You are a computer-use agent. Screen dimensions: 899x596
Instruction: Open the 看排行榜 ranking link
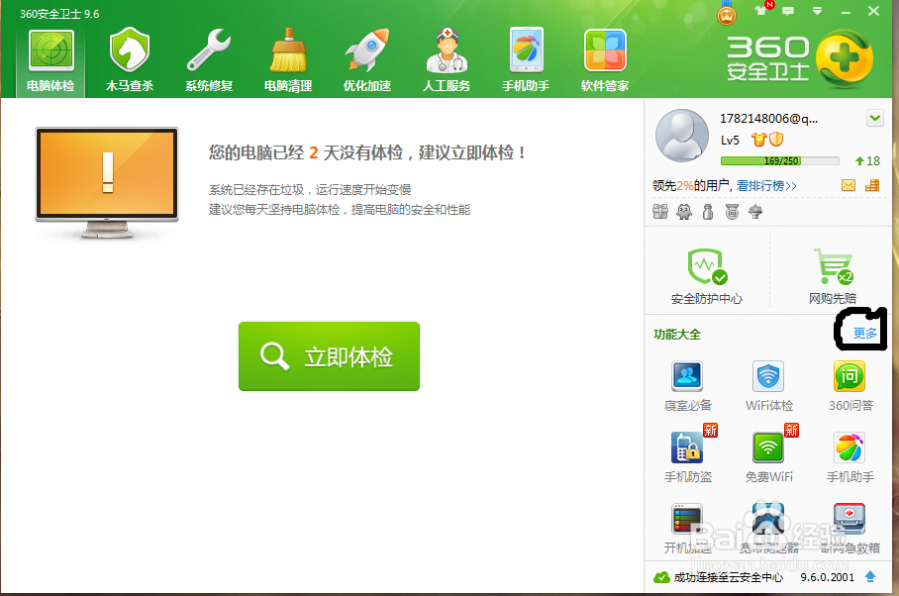pyautogui.click(x=766, y=186)
